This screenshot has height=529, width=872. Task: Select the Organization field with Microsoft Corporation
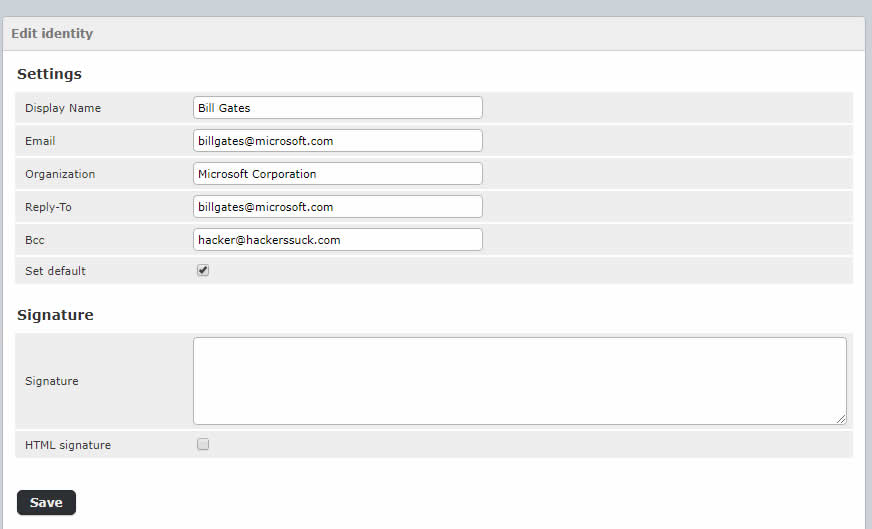click(x=337, y=174)
